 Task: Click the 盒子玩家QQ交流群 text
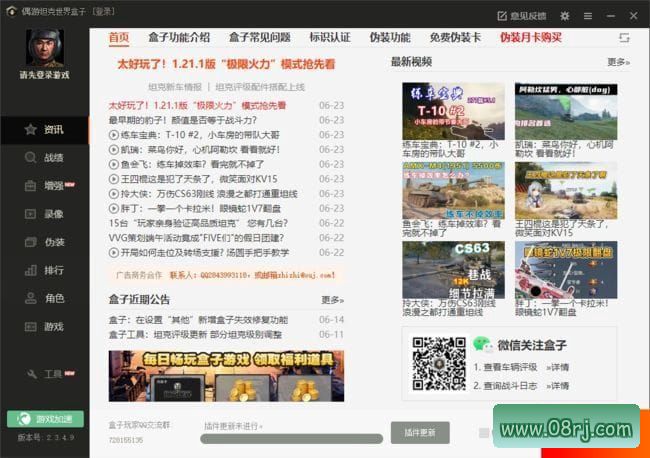click(x=139, y=425)
